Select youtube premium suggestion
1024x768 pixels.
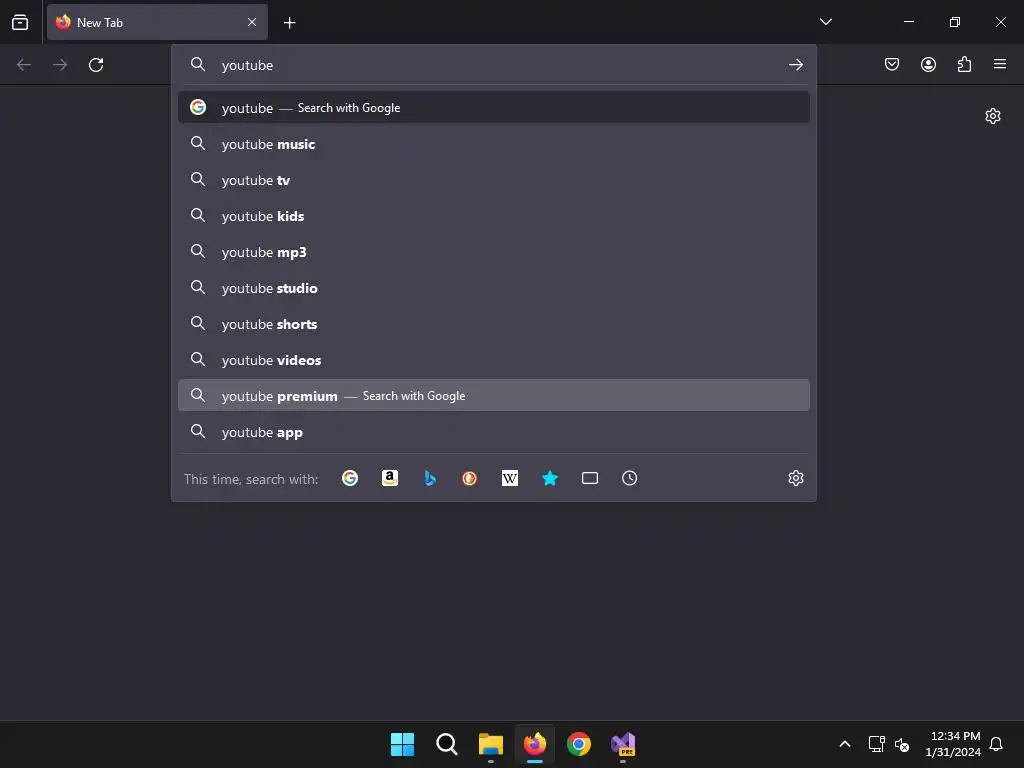494,395
